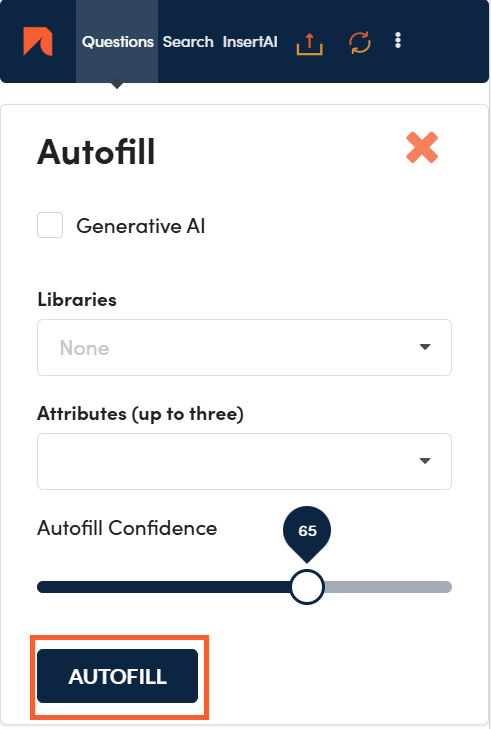This screenshot has width=491, height=729.
Task: Click the orange sync refresh icon
Action: tap(360, 42)
